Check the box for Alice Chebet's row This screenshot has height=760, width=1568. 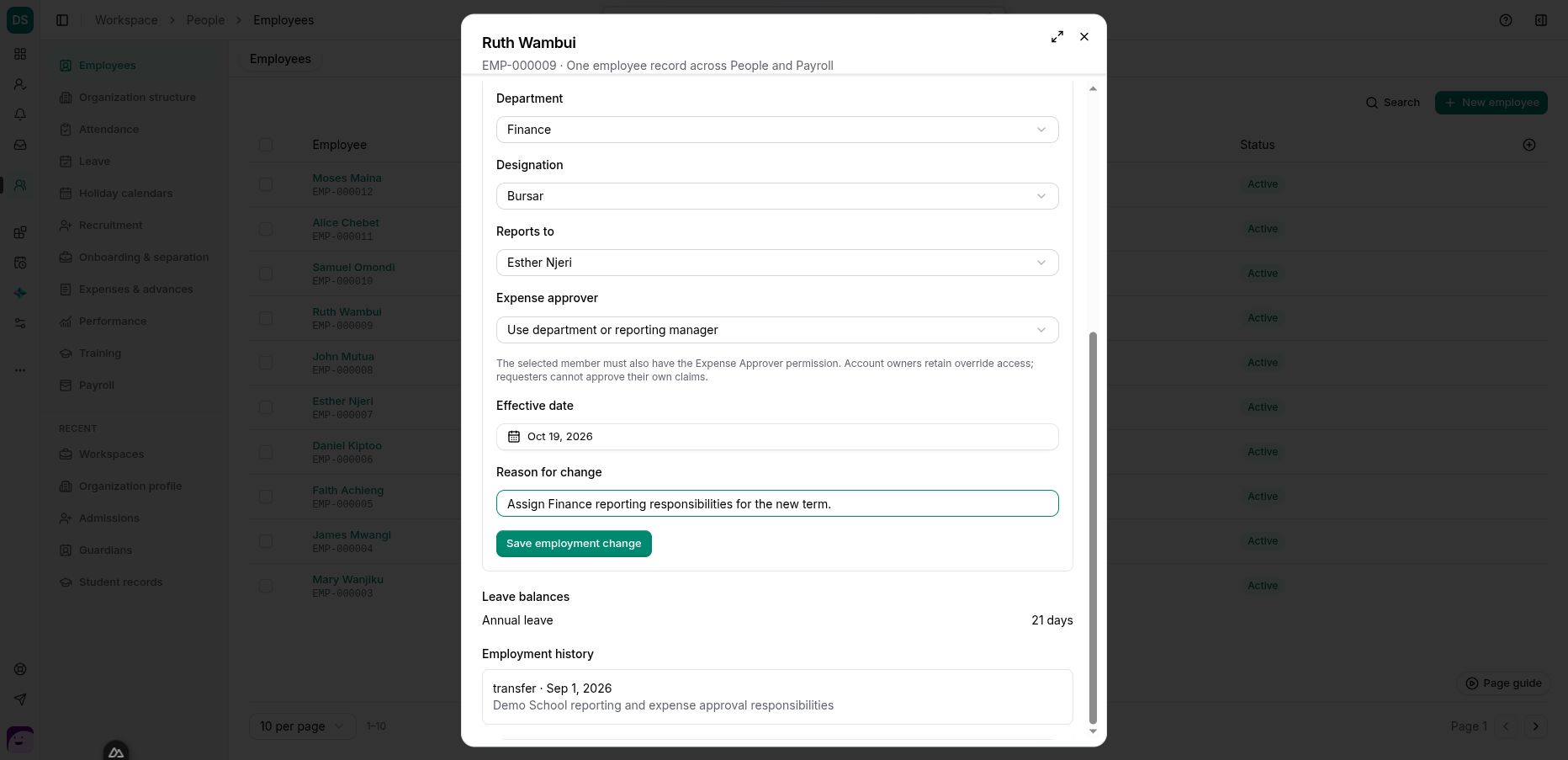click(266, 229)
